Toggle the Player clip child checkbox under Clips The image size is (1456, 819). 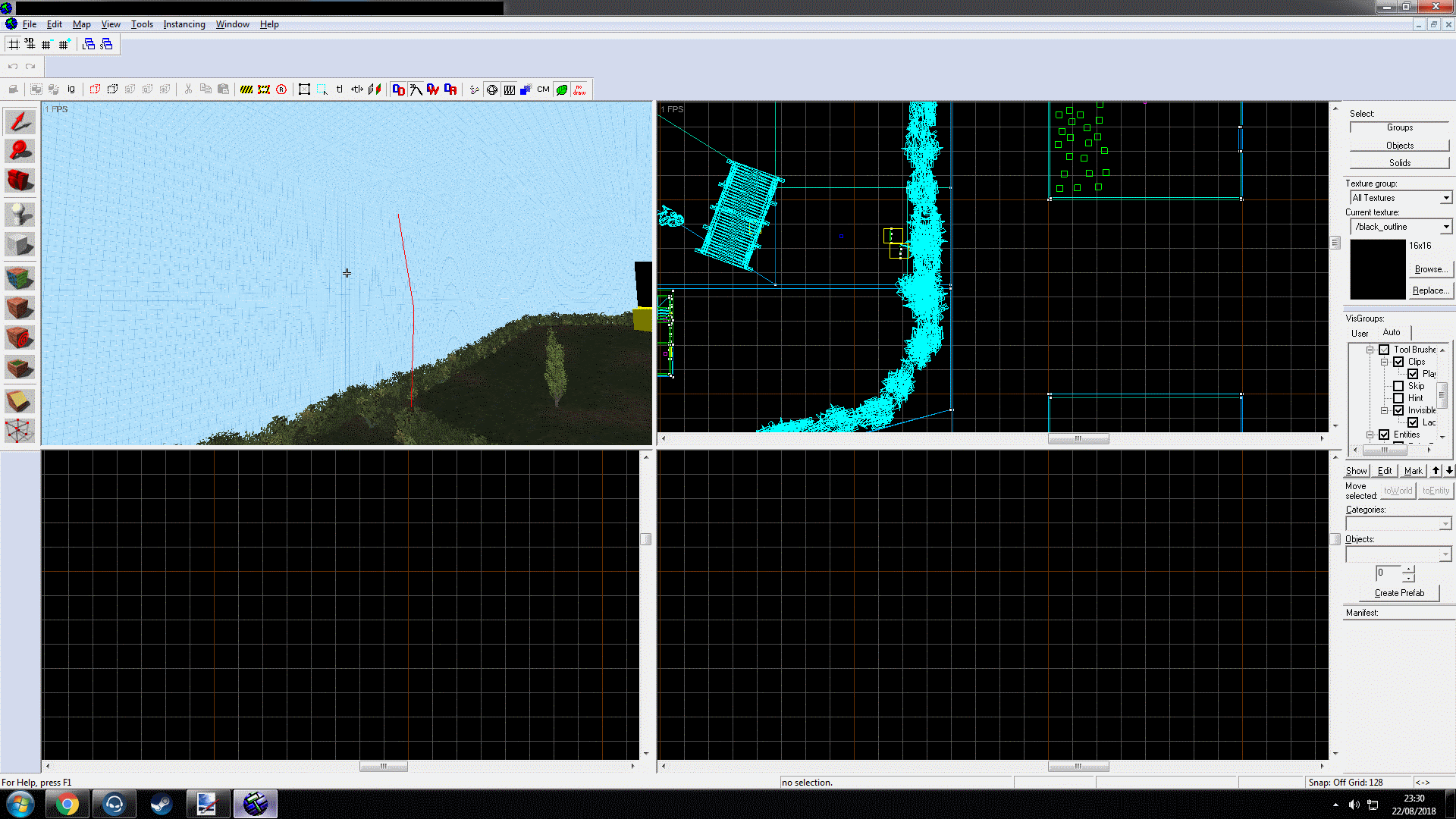[x=1413, y=374]
